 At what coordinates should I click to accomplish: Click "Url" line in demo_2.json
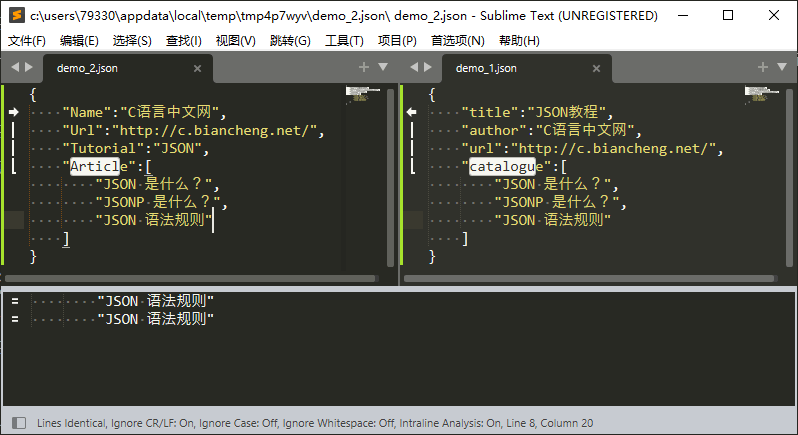click(x=193, y=130)
